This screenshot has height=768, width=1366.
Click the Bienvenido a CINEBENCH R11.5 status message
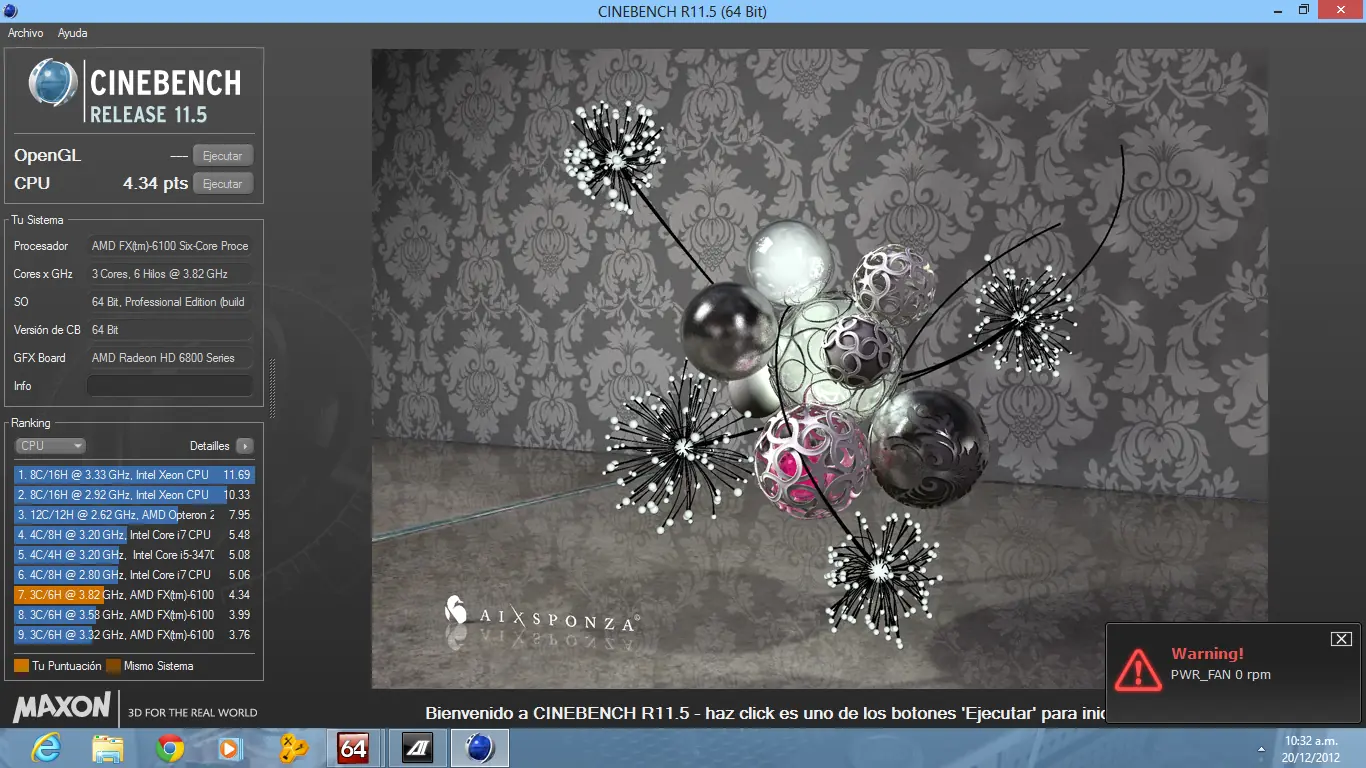[765, 713]
